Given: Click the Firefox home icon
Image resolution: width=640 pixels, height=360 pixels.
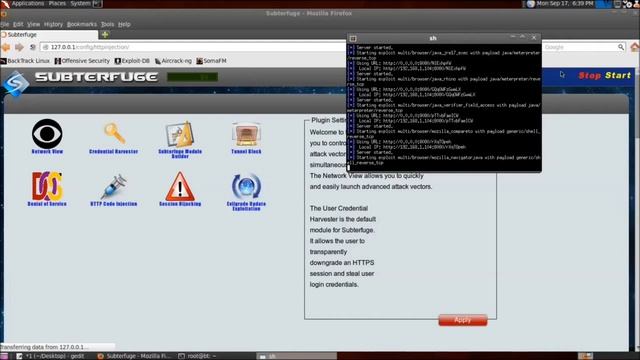Looking at the screenshot, I should 635,47.
